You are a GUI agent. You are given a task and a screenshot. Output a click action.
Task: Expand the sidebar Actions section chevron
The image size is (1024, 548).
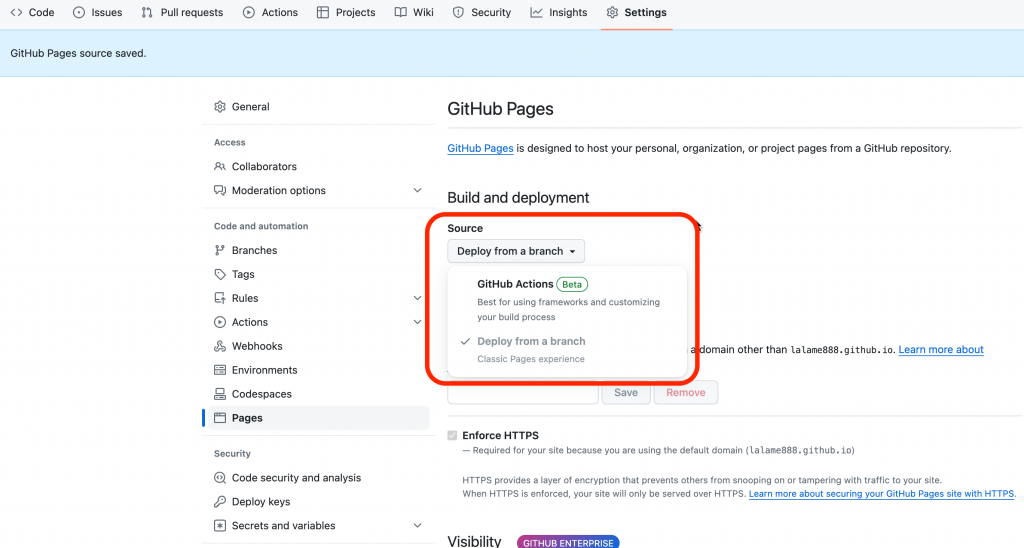[x=417, y=322]
